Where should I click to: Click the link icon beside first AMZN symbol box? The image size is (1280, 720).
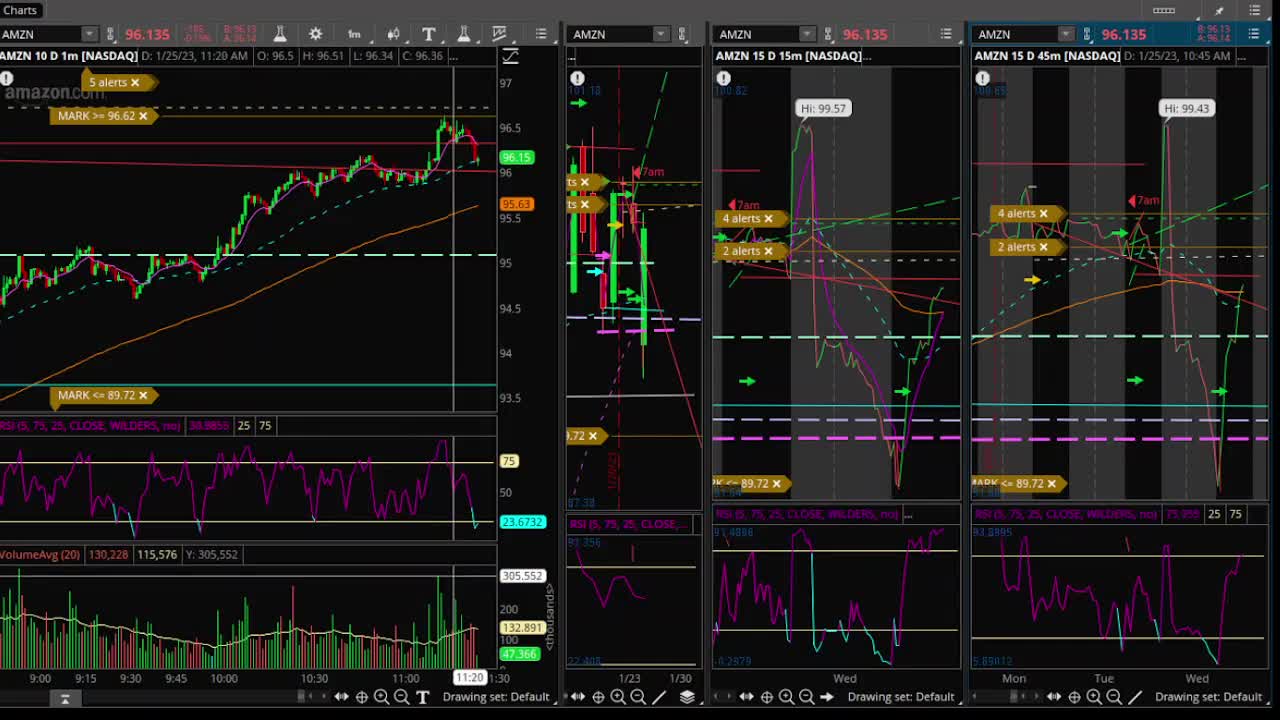point(112,34)
